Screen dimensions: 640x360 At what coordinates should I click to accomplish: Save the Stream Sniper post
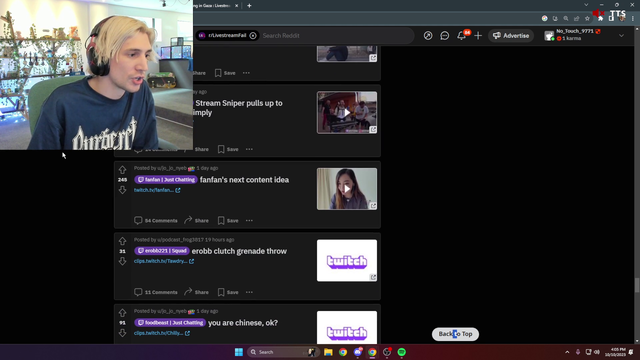228,149
